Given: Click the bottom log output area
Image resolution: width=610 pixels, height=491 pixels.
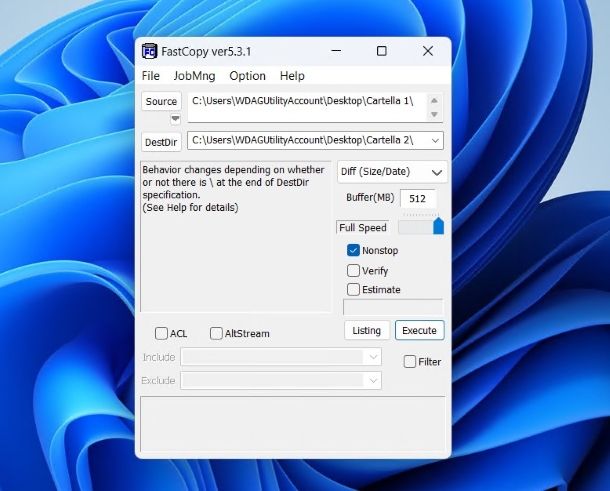Looking at the screenshot, I should click(293, 424).
